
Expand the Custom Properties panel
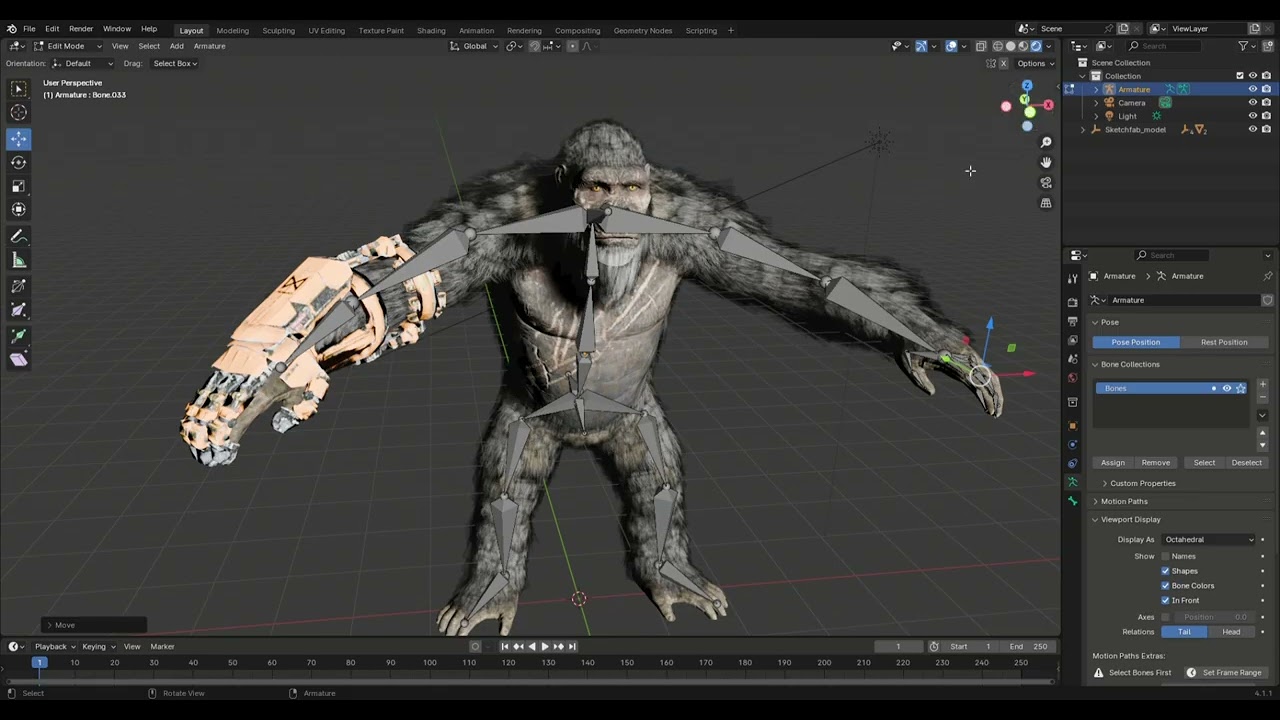click(1142, 483)
